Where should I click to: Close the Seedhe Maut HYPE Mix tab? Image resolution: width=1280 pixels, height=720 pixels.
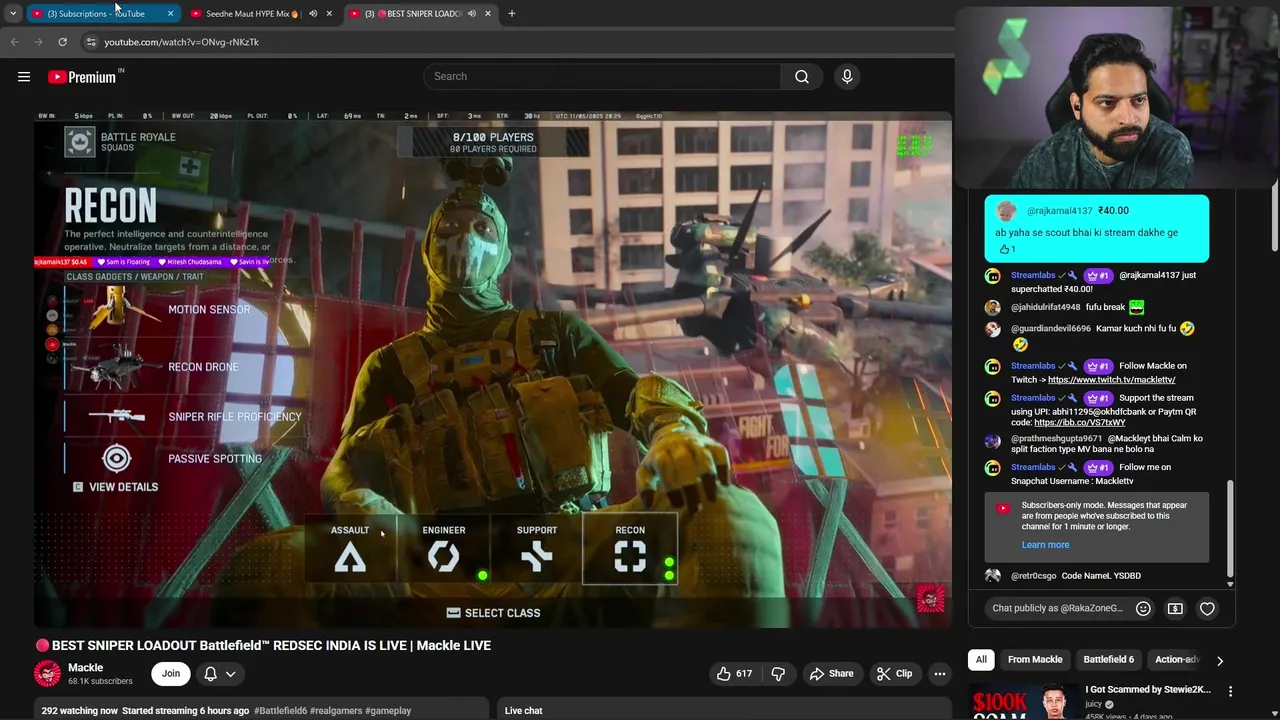point(329,13)
